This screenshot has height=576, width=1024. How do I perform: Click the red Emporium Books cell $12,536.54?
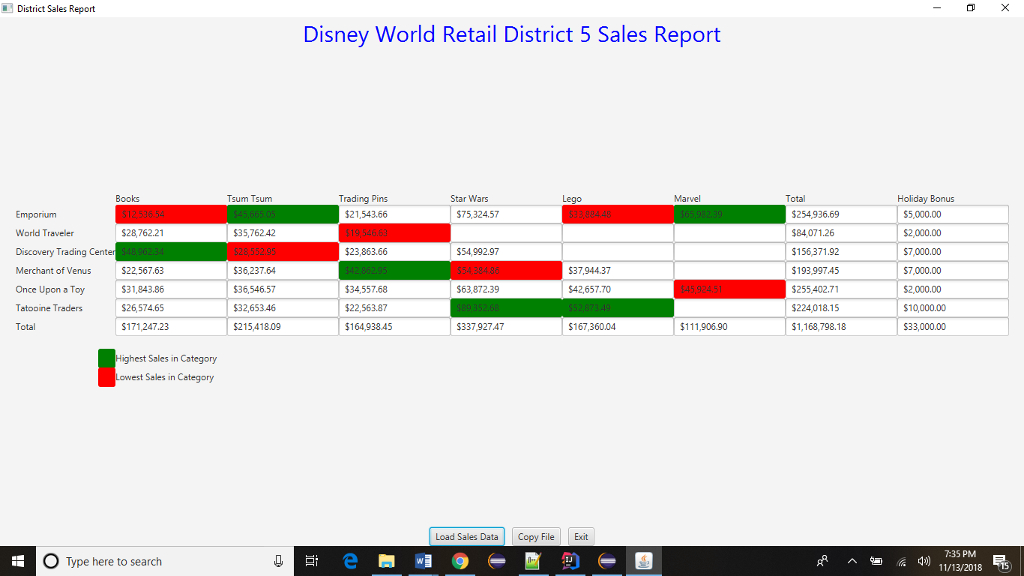tap(171, 214)
